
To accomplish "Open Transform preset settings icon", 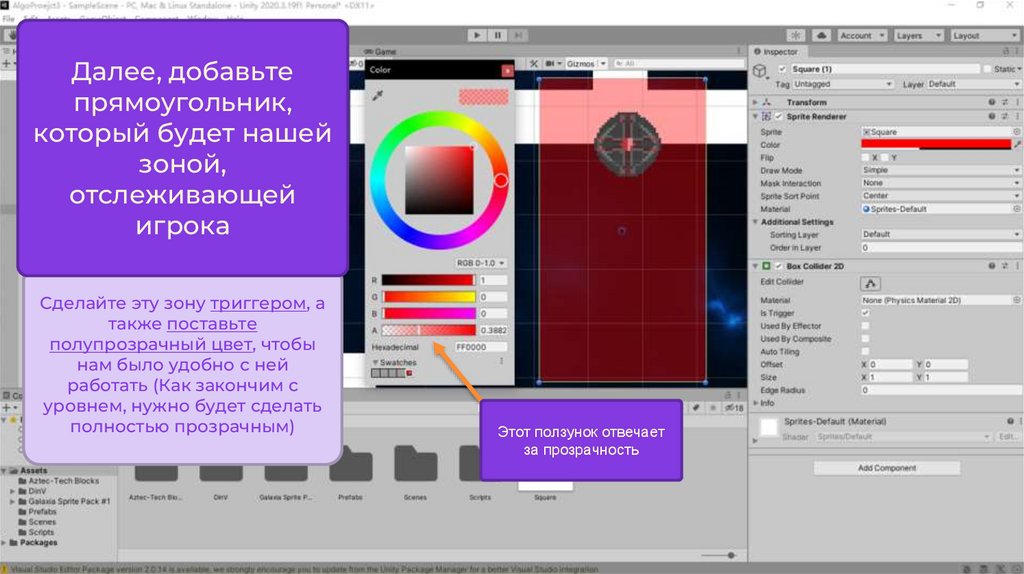I will (x=1005, y=103).
